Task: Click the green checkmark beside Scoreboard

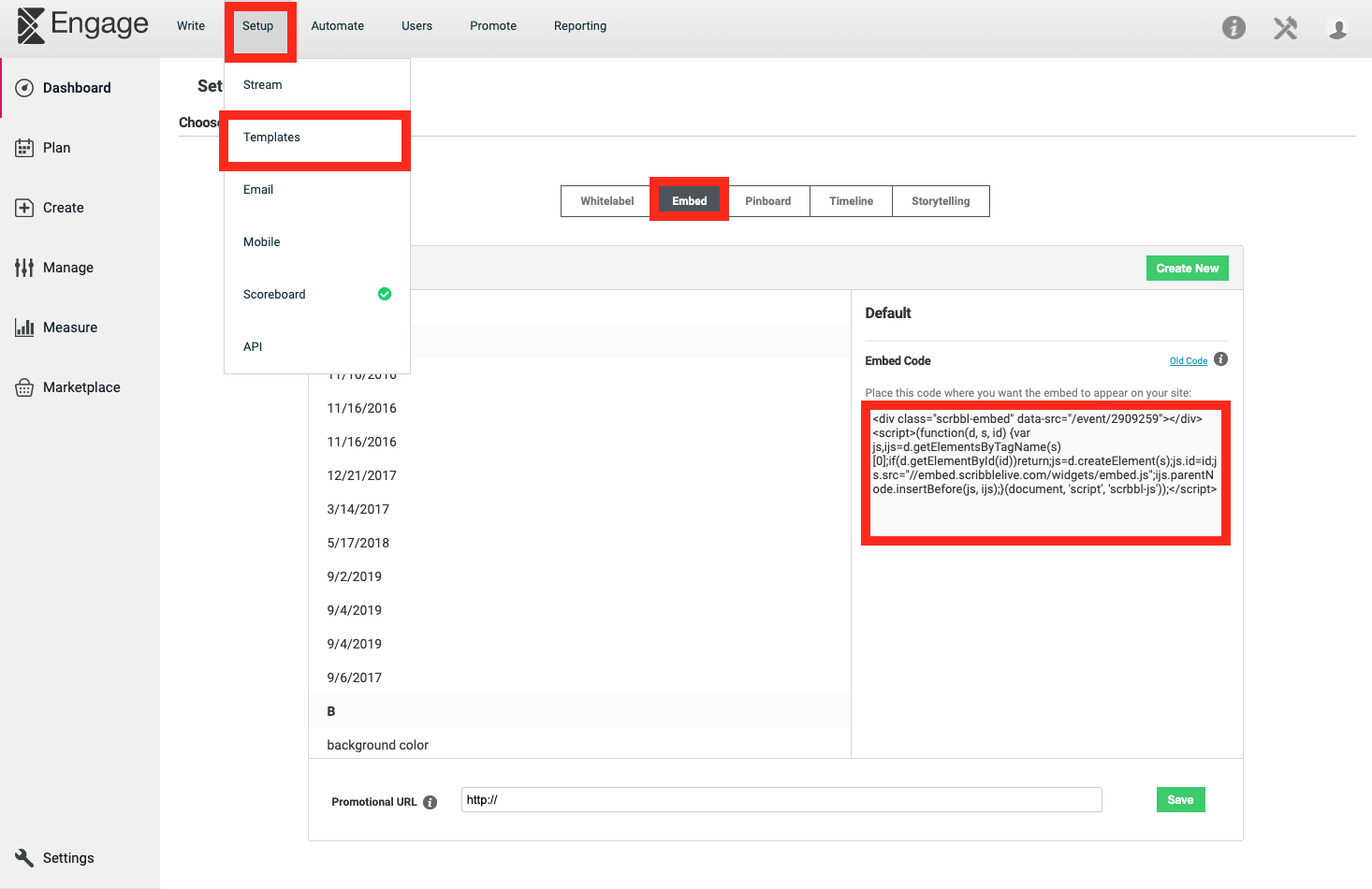Action: [385, 294]
